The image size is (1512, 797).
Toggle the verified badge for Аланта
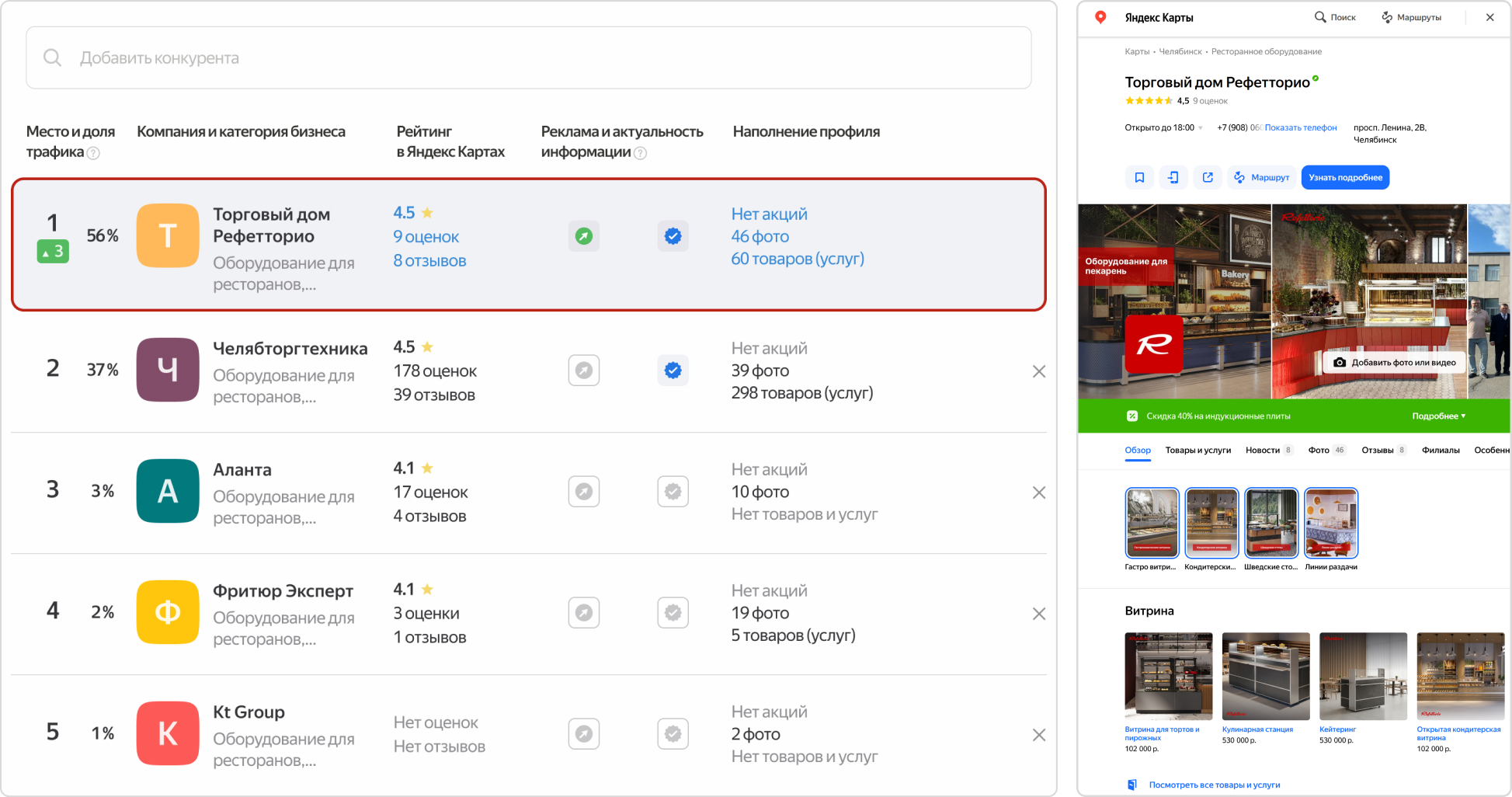673,492
